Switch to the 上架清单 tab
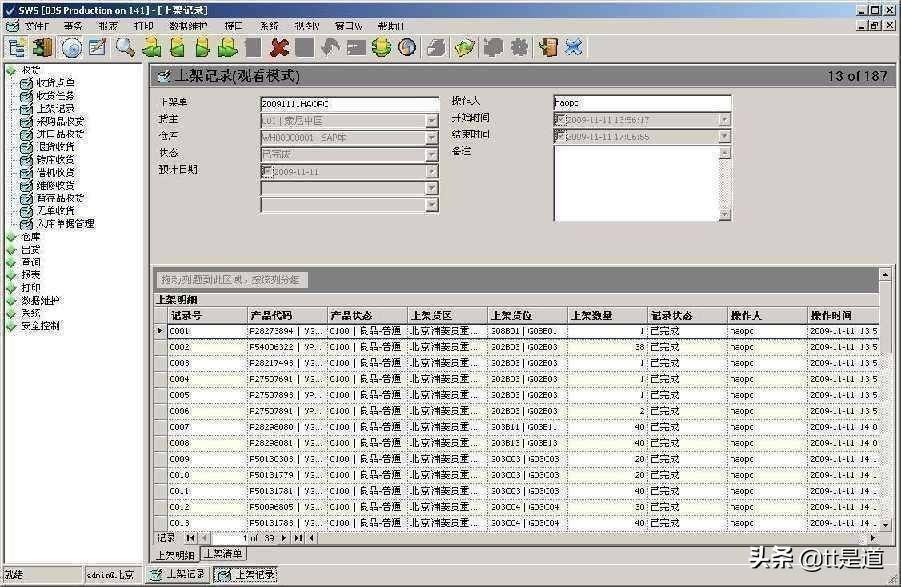 224,553
